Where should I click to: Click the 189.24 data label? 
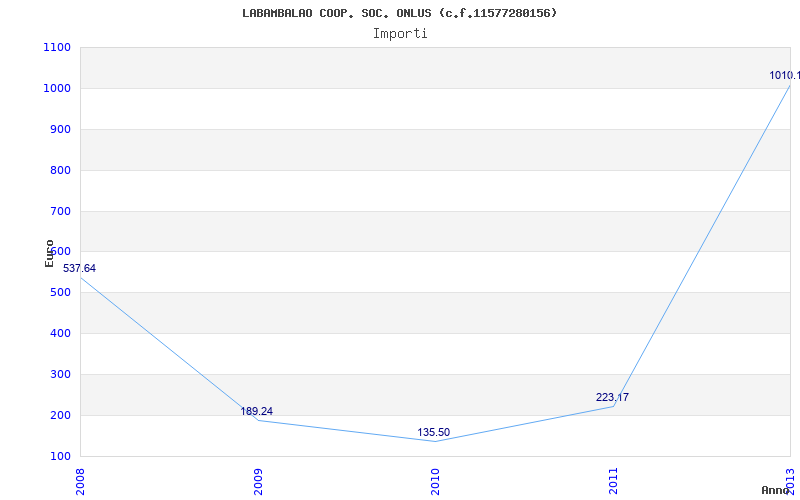(x=257, y=411)
